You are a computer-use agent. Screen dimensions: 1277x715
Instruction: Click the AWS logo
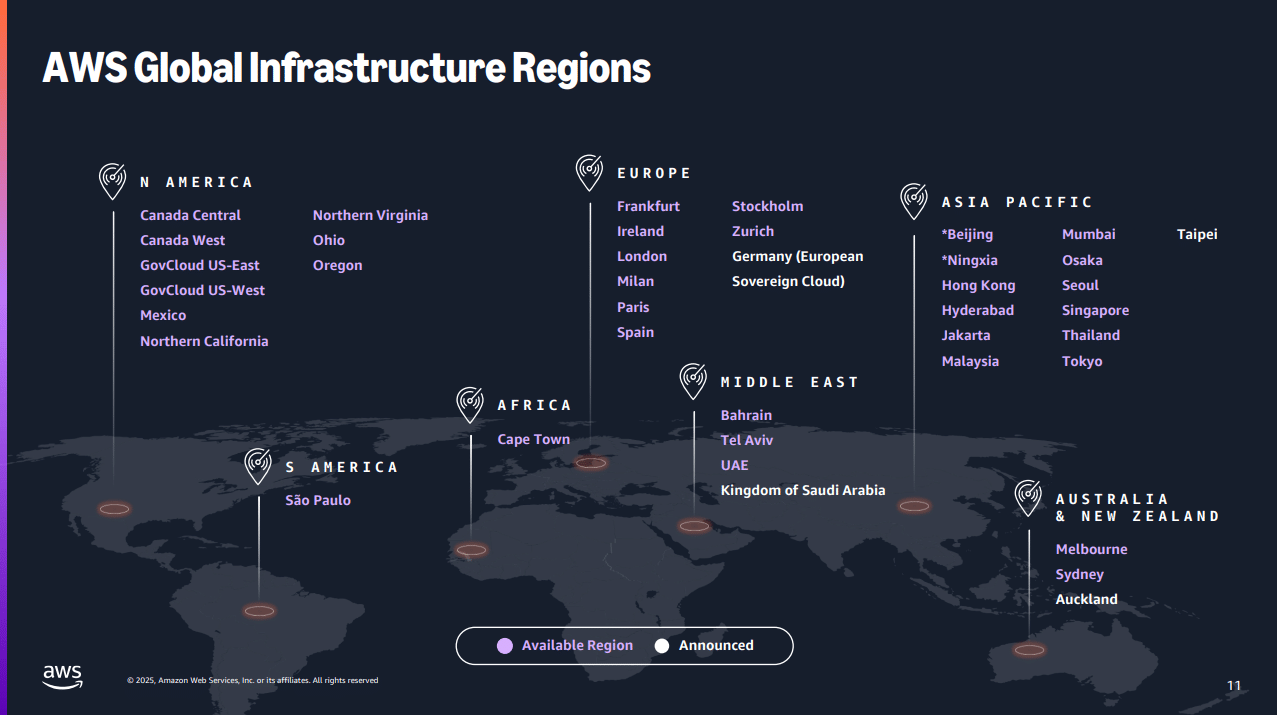(x=62, y=677)
